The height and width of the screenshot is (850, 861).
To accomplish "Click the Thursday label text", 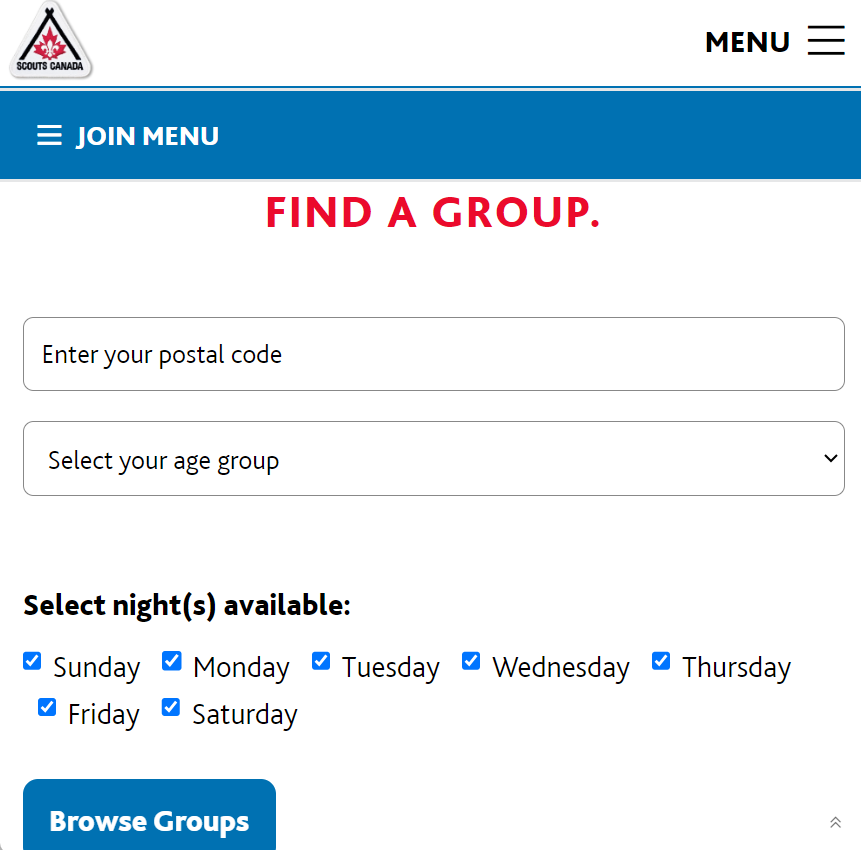I will tap(736, 667).
